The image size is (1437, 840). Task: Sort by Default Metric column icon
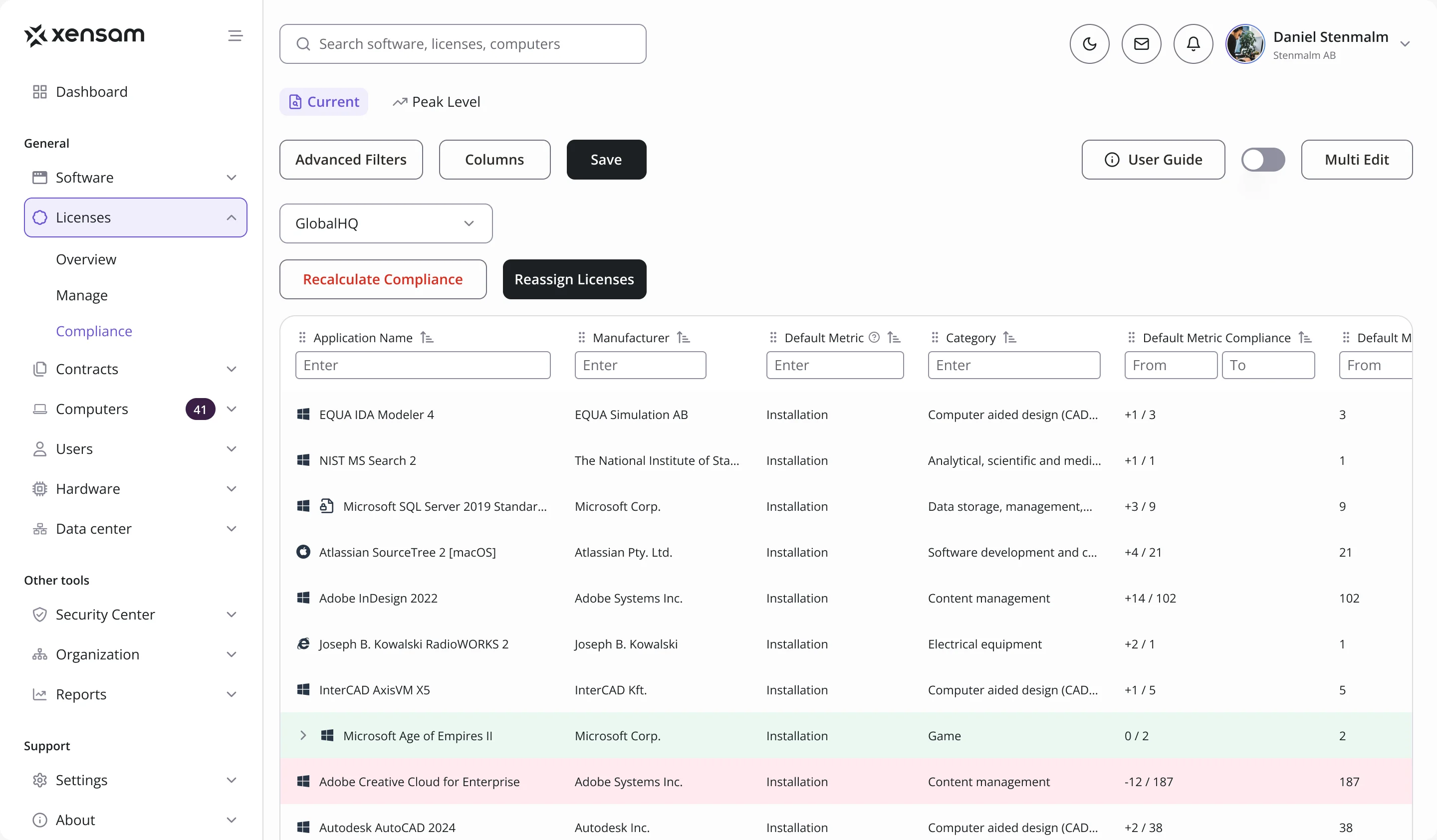click(894, 337)
